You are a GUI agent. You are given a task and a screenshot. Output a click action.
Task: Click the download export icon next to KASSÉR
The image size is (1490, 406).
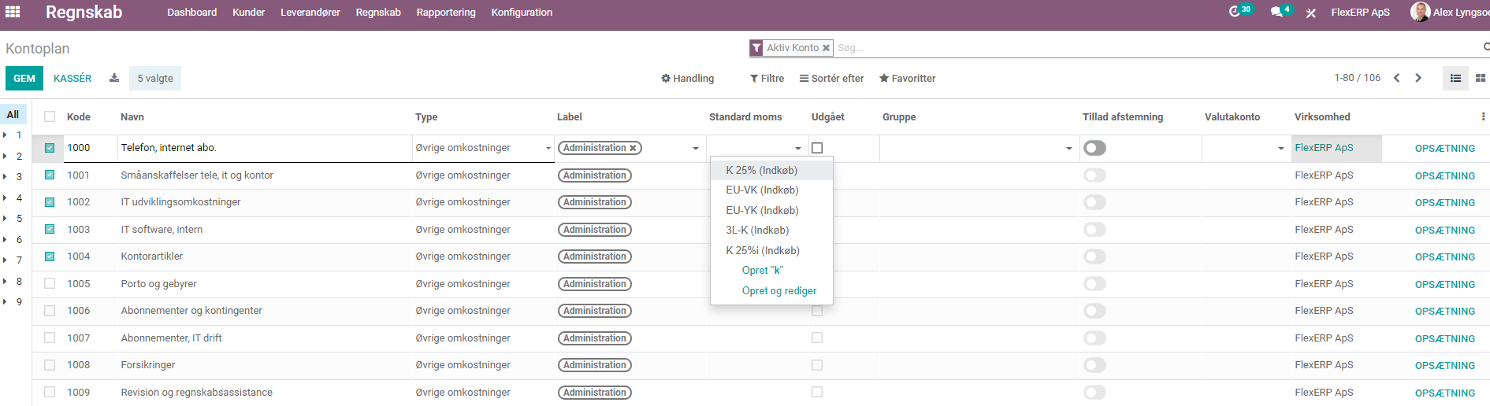[x=114, y=78]
